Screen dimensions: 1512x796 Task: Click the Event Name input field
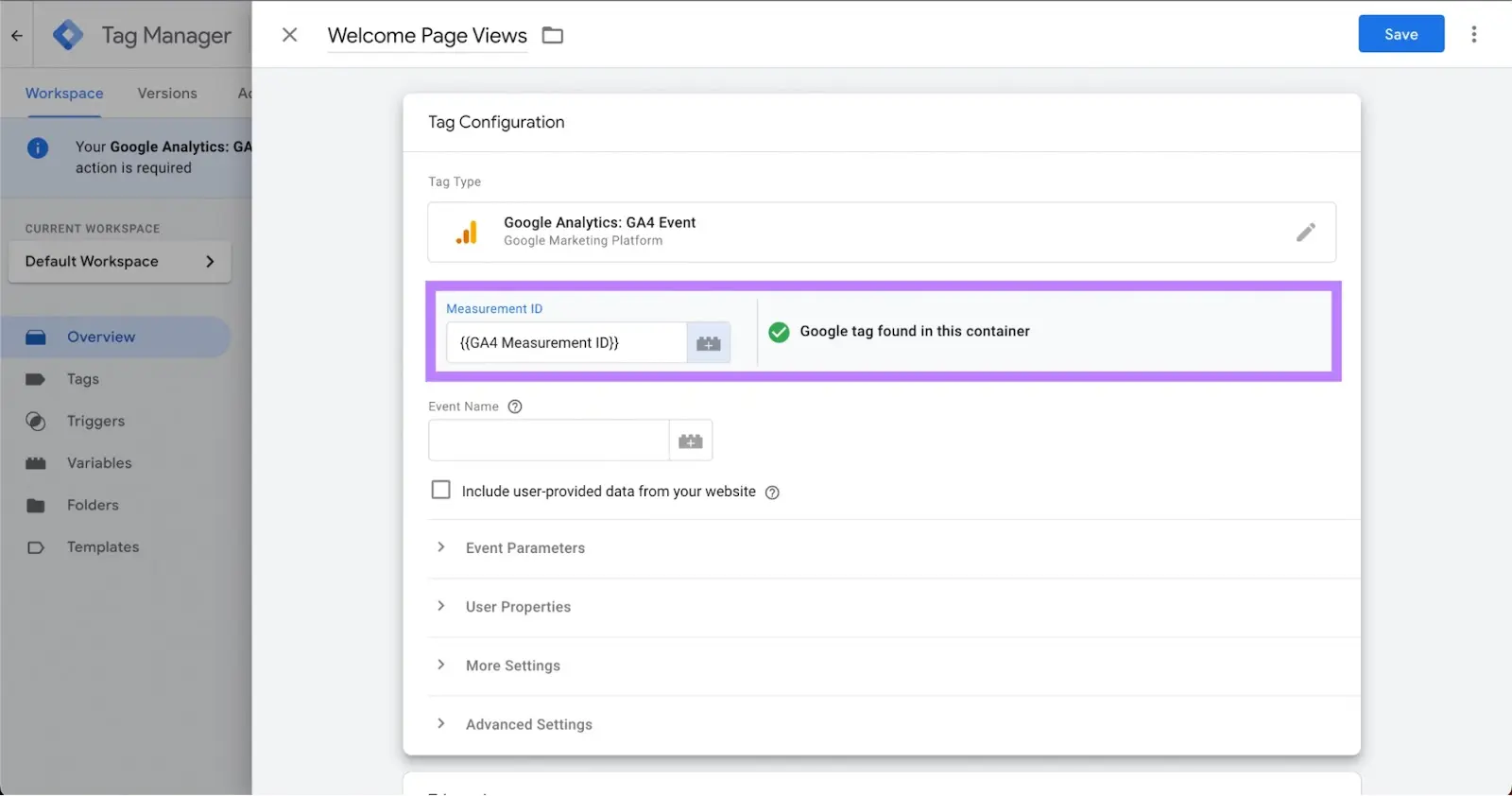(x=548, y=441)
